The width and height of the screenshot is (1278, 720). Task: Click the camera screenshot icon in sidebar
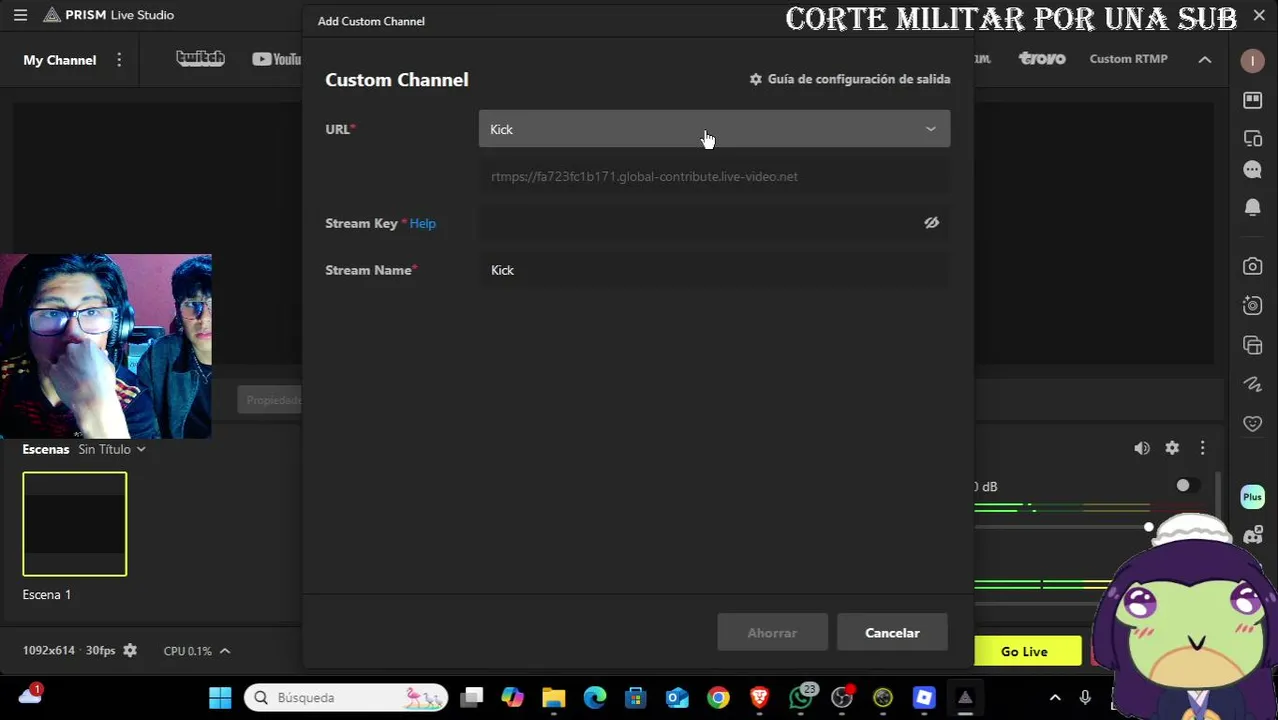(1253, 266)
